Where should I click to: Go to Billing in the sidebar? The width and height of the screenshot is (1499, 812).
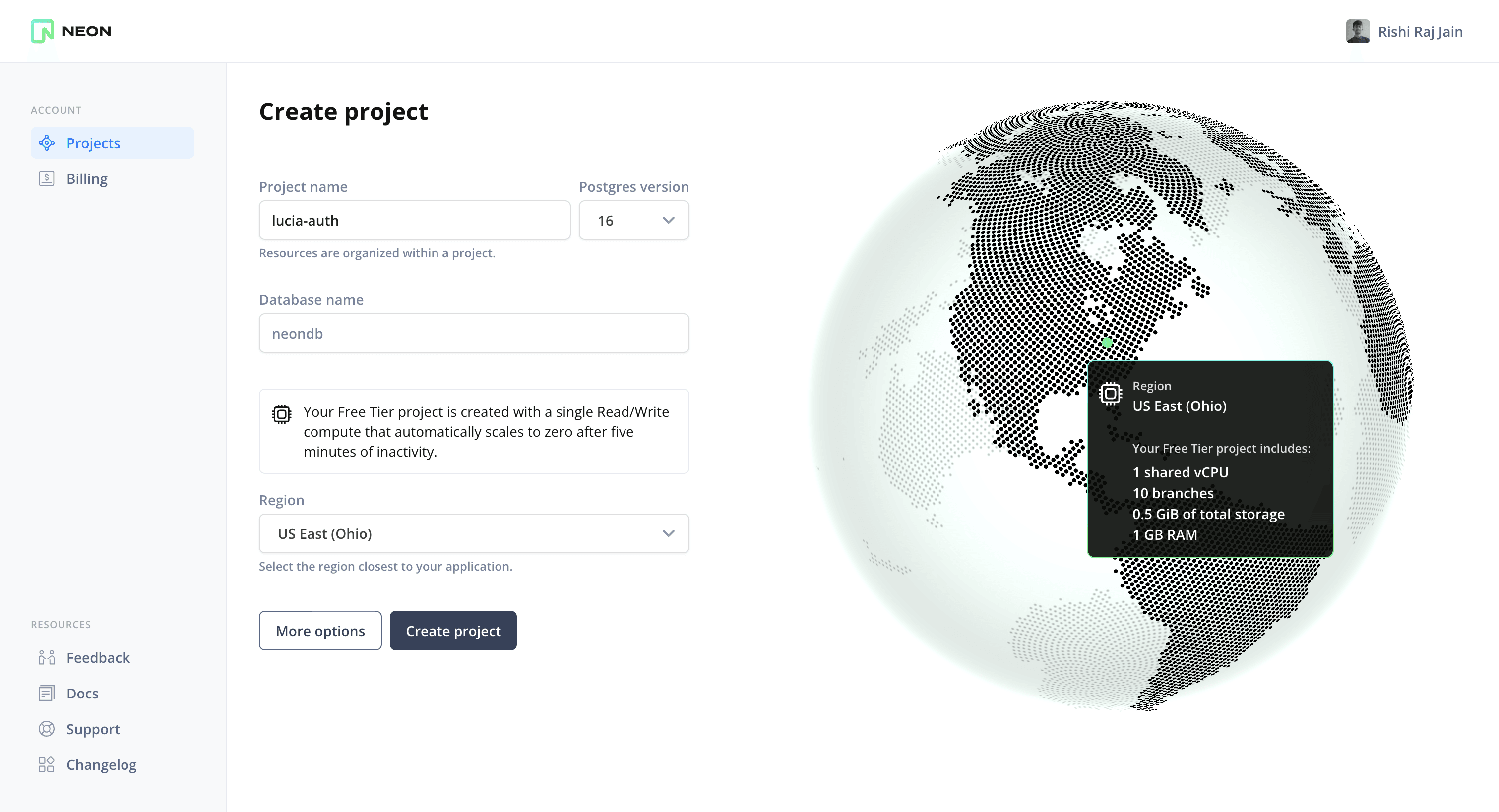pos(87,178)
